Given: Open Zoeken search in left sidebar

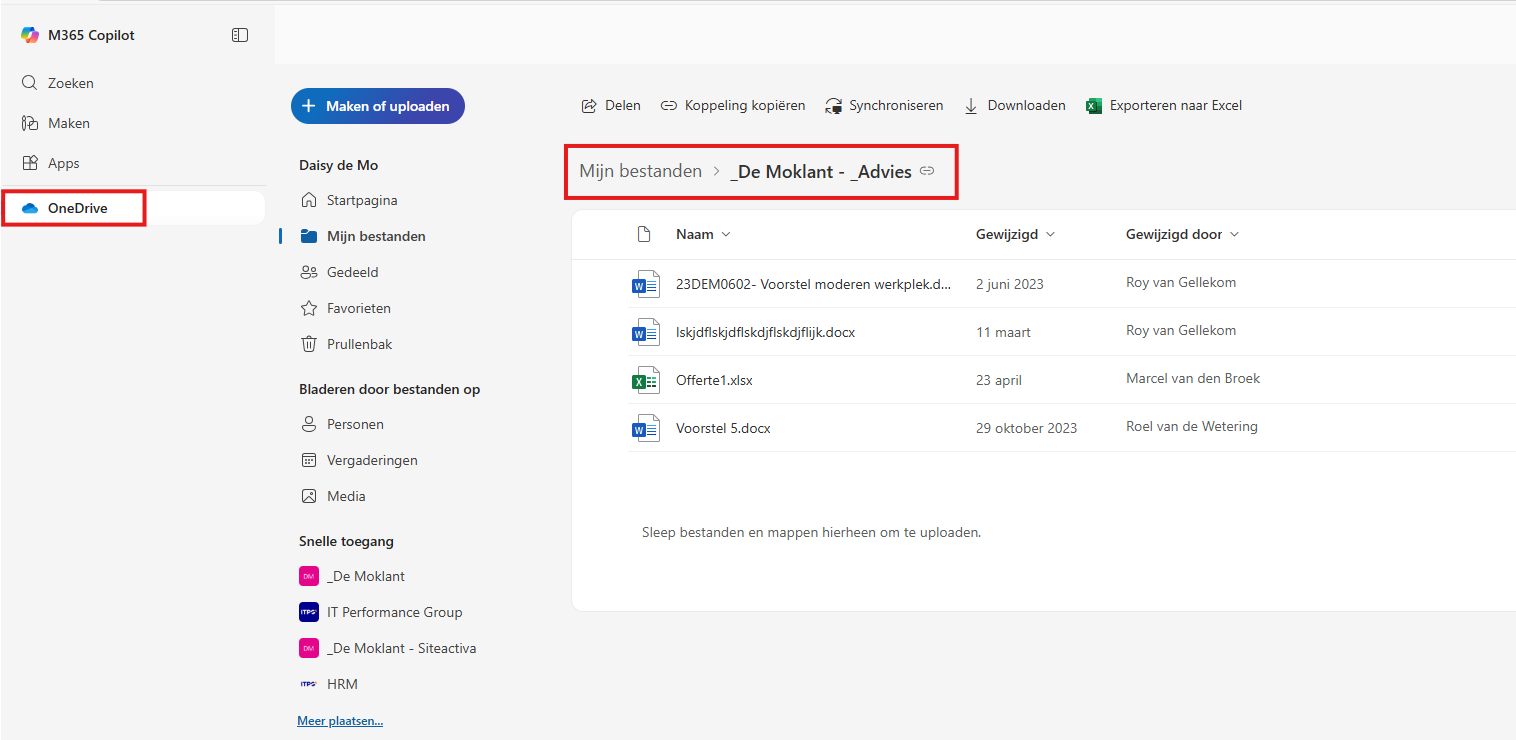Looking at the screenshot, I should (x=70, y=83).
